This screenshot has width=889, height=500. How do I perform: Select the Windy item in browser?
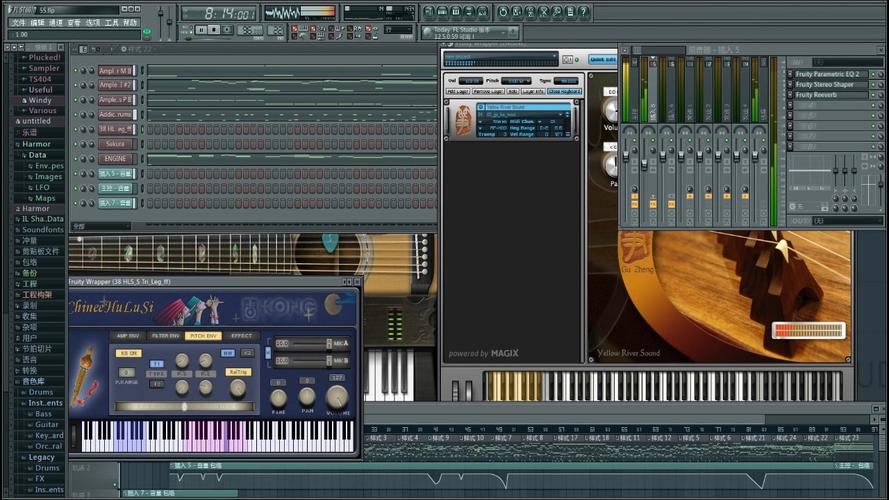click(x=40, y=100)
